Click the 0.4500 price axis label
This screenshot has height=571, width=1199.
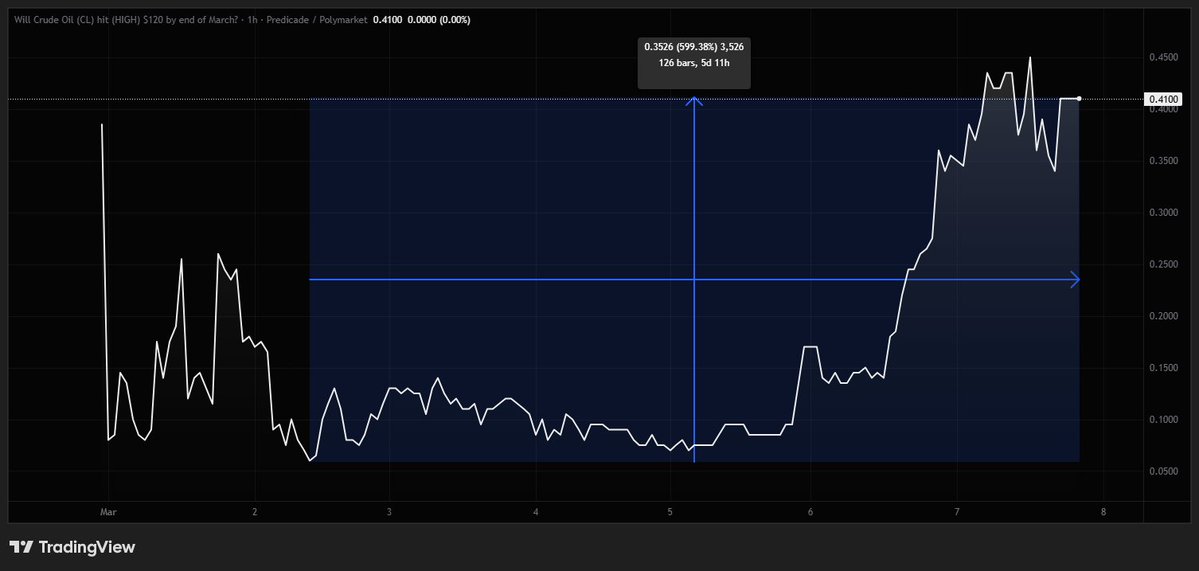(1162, 57)
